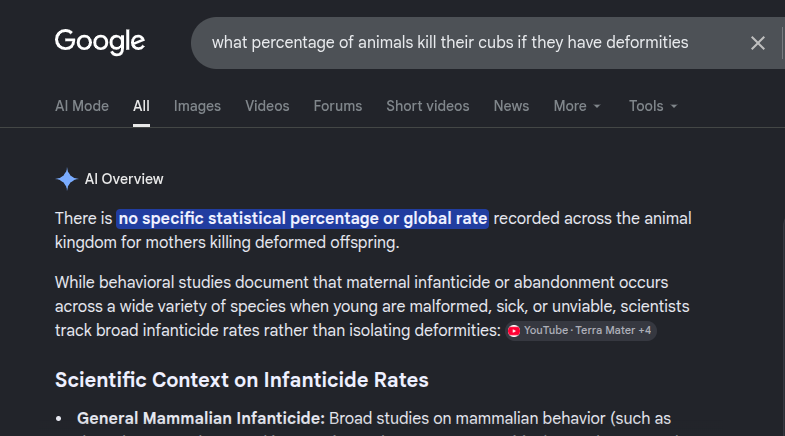The width and height of the screenshot is (785, 436).
Task: Click the AI Overview sparkle icon
Action: pos(67,179)
